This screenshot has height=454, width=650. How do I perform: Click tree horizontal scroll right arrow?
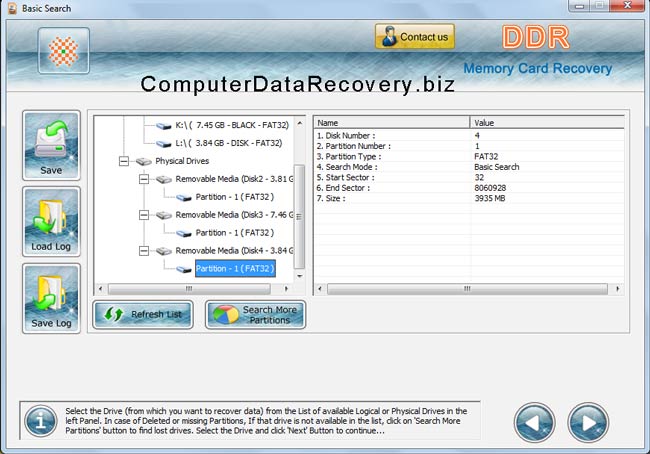point(286,289)
